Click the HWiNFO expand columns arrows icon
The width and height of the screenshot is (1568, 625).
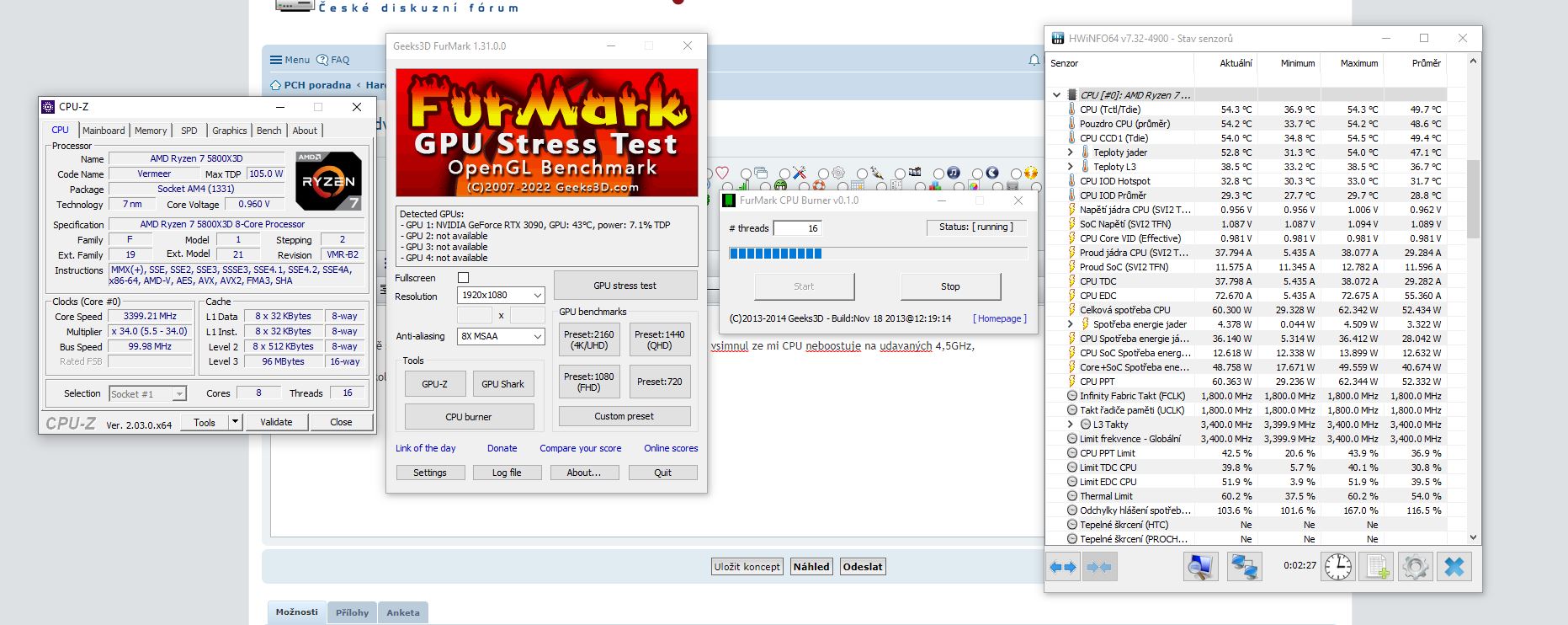coord(1063,567)
